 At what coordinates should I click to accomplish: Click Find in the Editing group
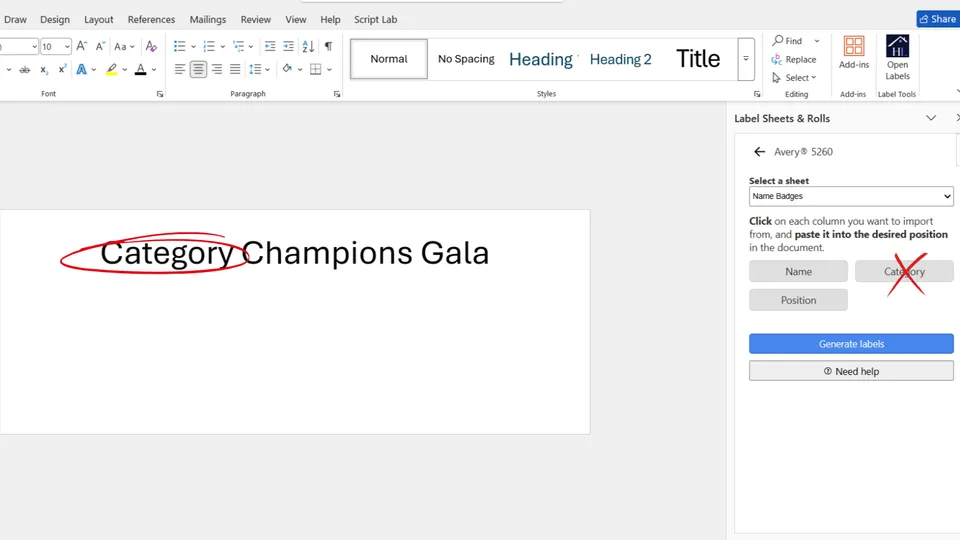787,41
